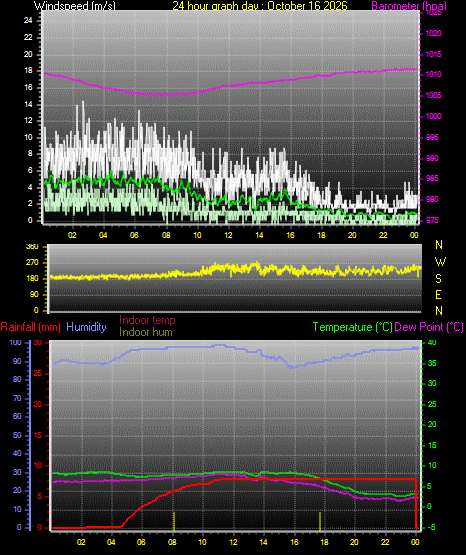Viewport: 466px width, 555px height.
Task: Click the red '15' rainfall axis value
Action: (x=38, y=435)
